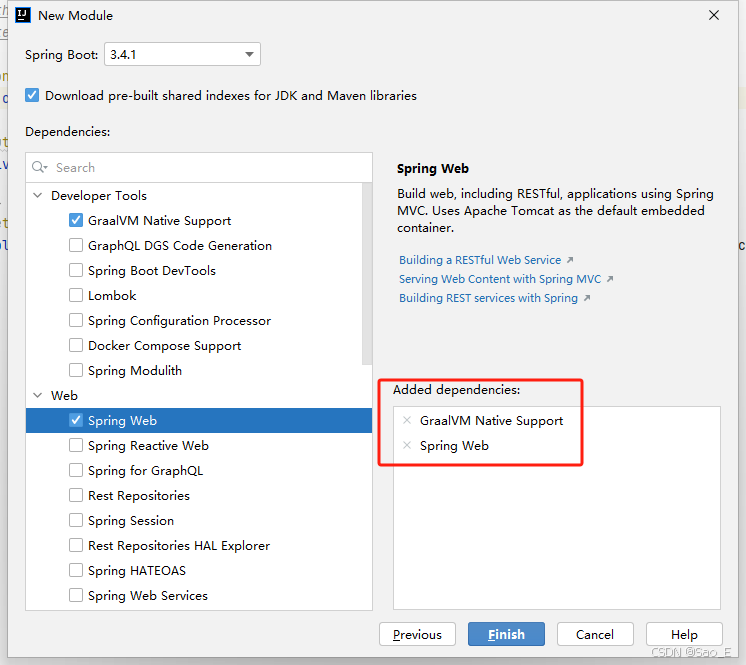
Task: Enable Spring for GraphQL checkbox
Action: tap(76, 470)
